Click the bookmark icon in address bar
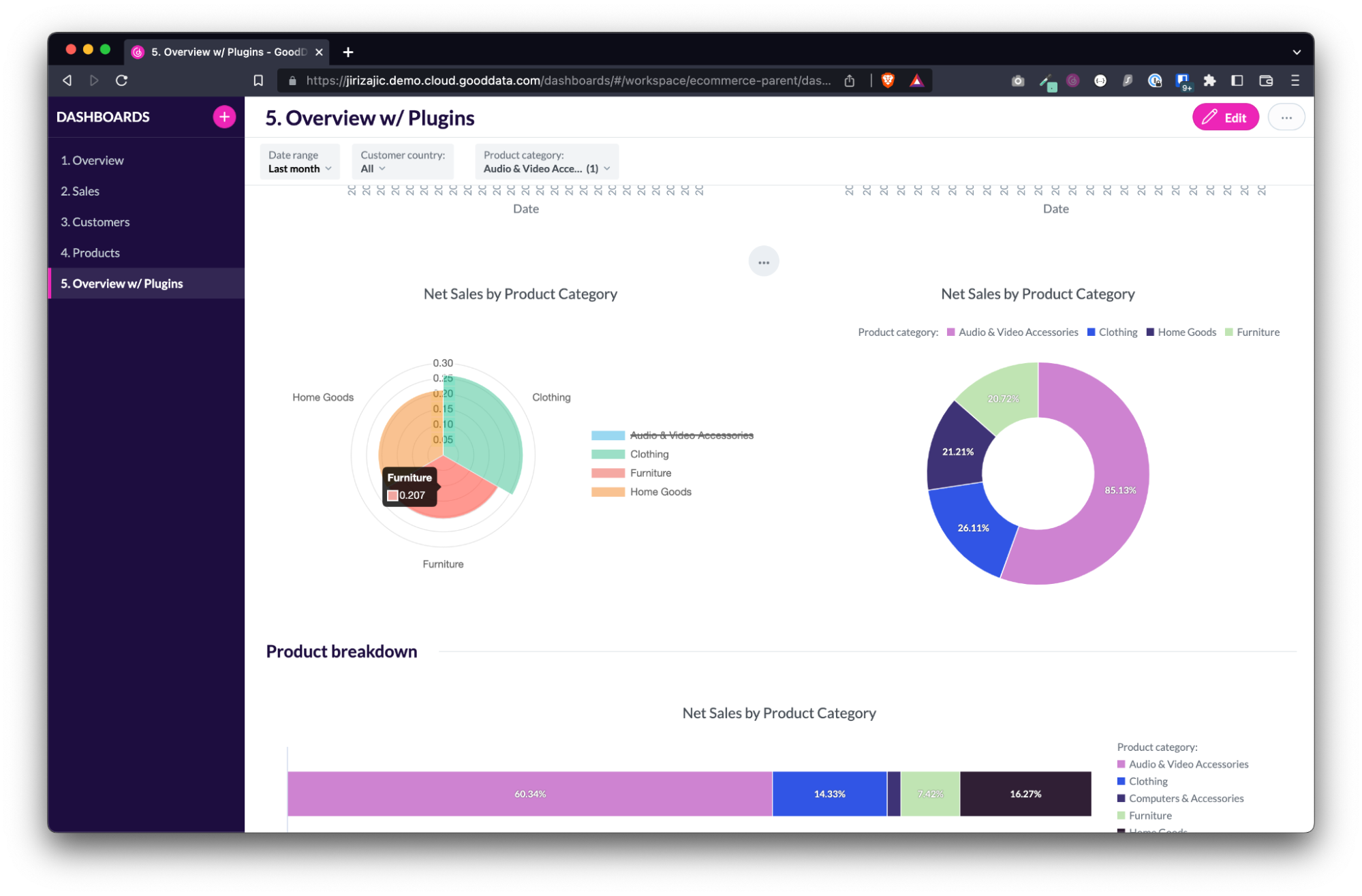 pyautogui.click(x=258, y=80)
